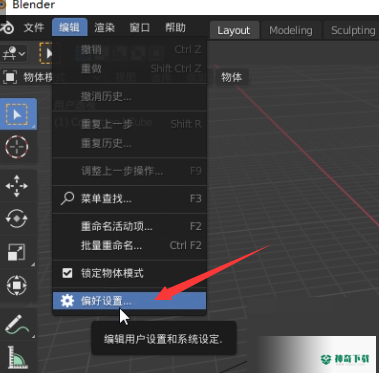Open the editor type dropdown
Viewport: 379px width, 373px height.
(x=14, y=53)
